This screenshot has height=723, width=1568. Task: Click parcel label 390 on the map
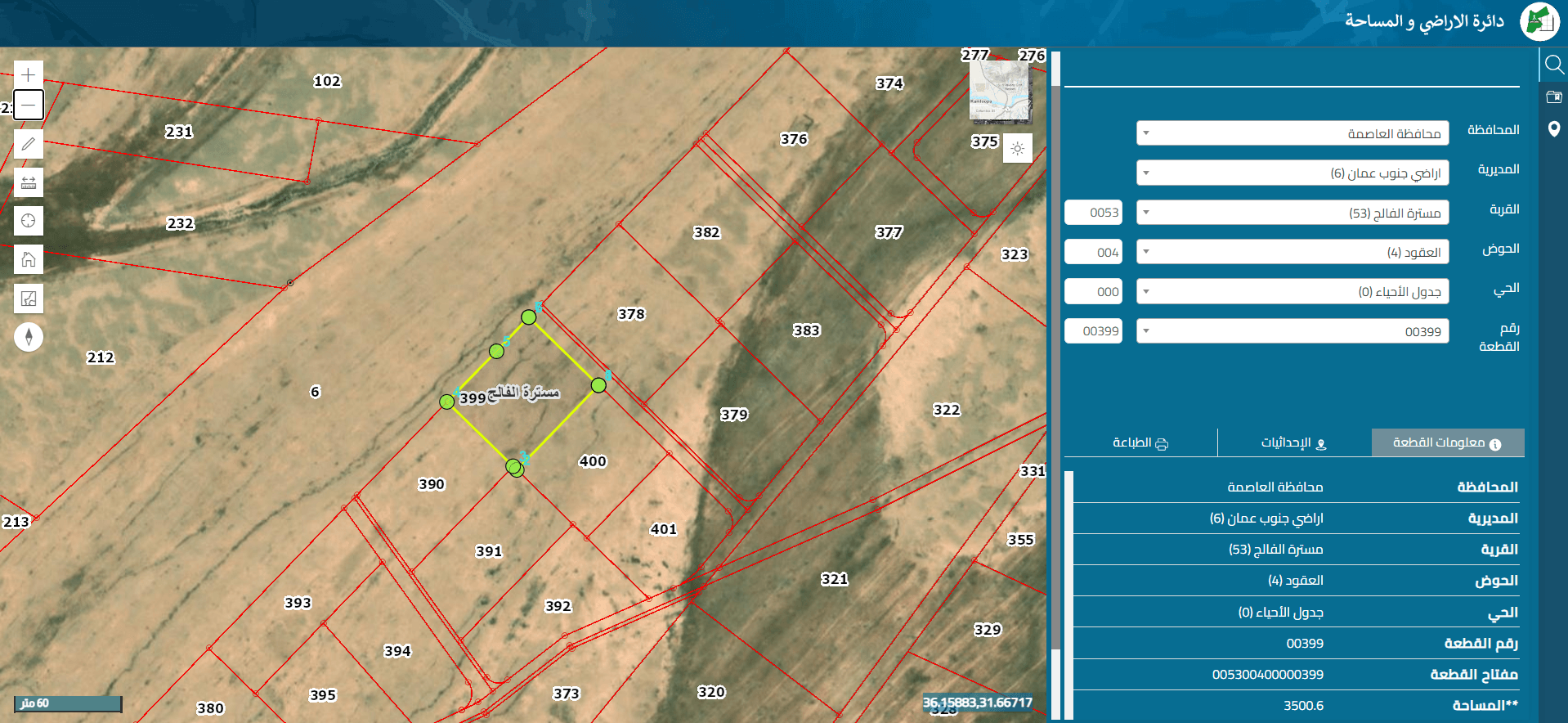[x=432, y=484]
